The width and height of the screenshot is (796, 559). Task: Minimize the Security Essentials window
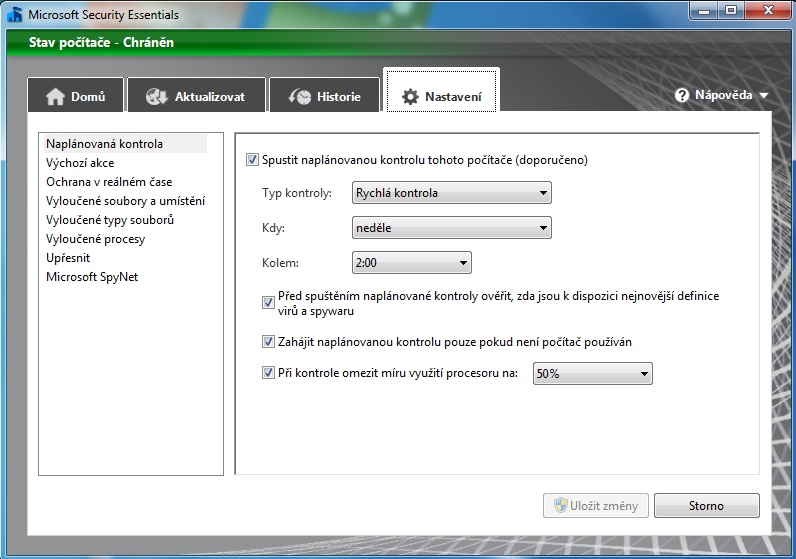tap(704, 10)
